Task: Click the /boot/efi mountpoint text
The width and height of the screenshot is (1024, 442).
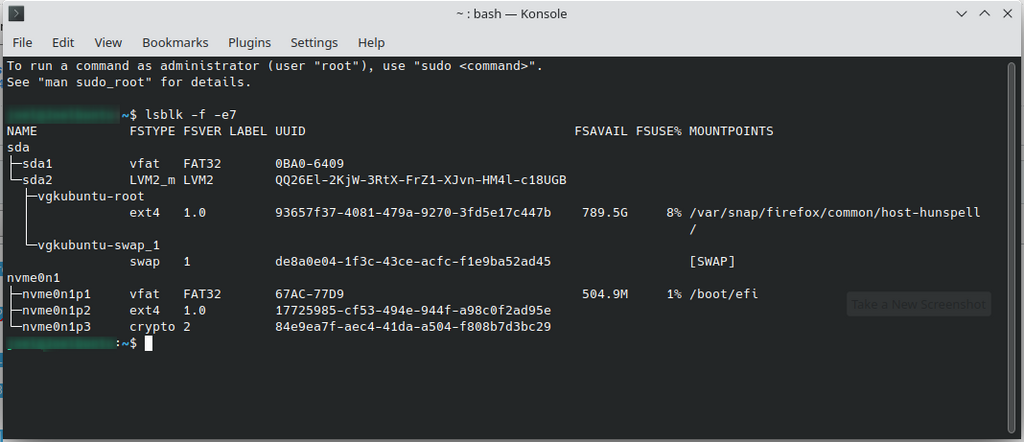Action: [724, 294]
